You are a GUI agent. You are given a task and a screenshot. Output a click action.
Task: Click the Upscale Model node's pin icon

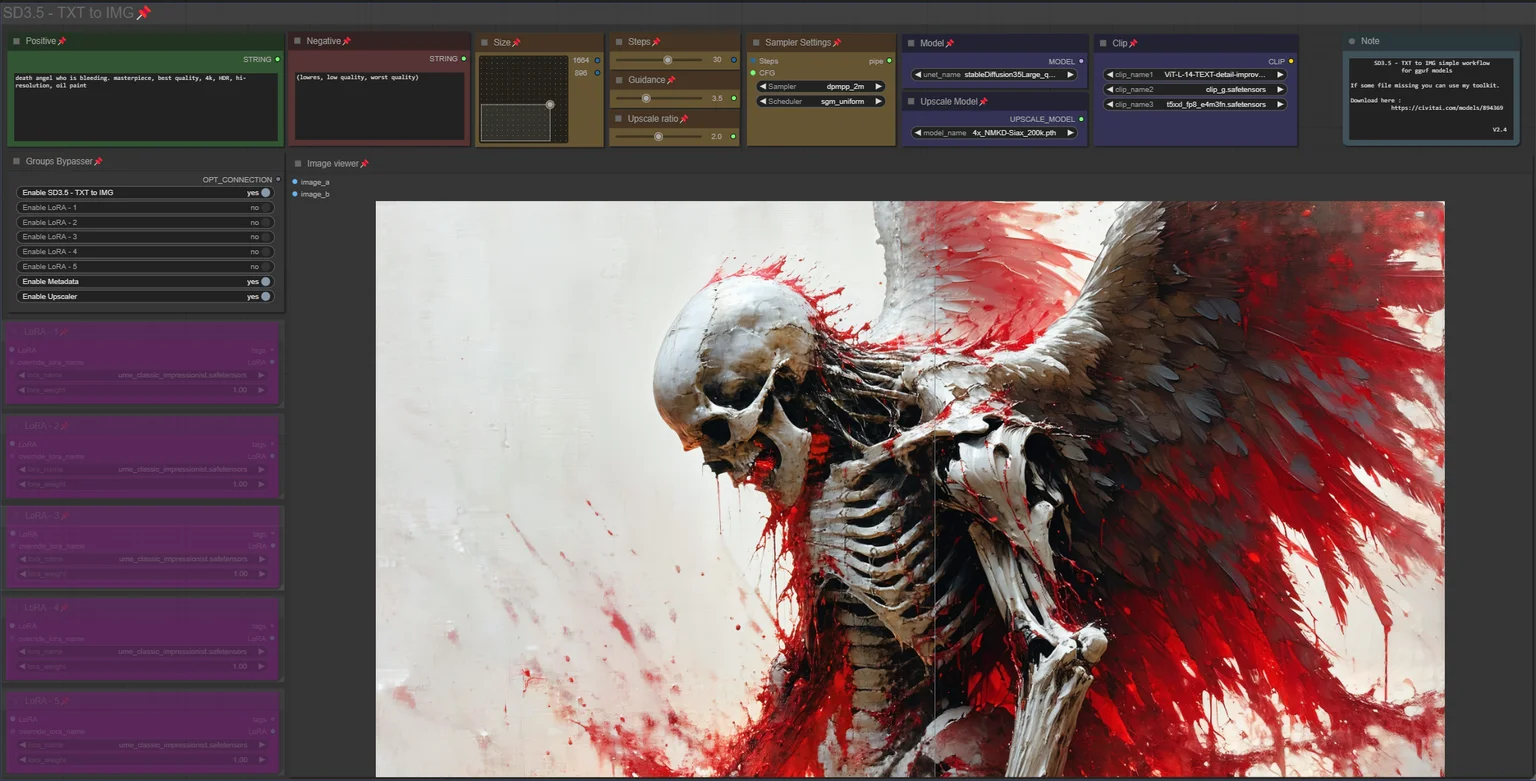point(984,102)
